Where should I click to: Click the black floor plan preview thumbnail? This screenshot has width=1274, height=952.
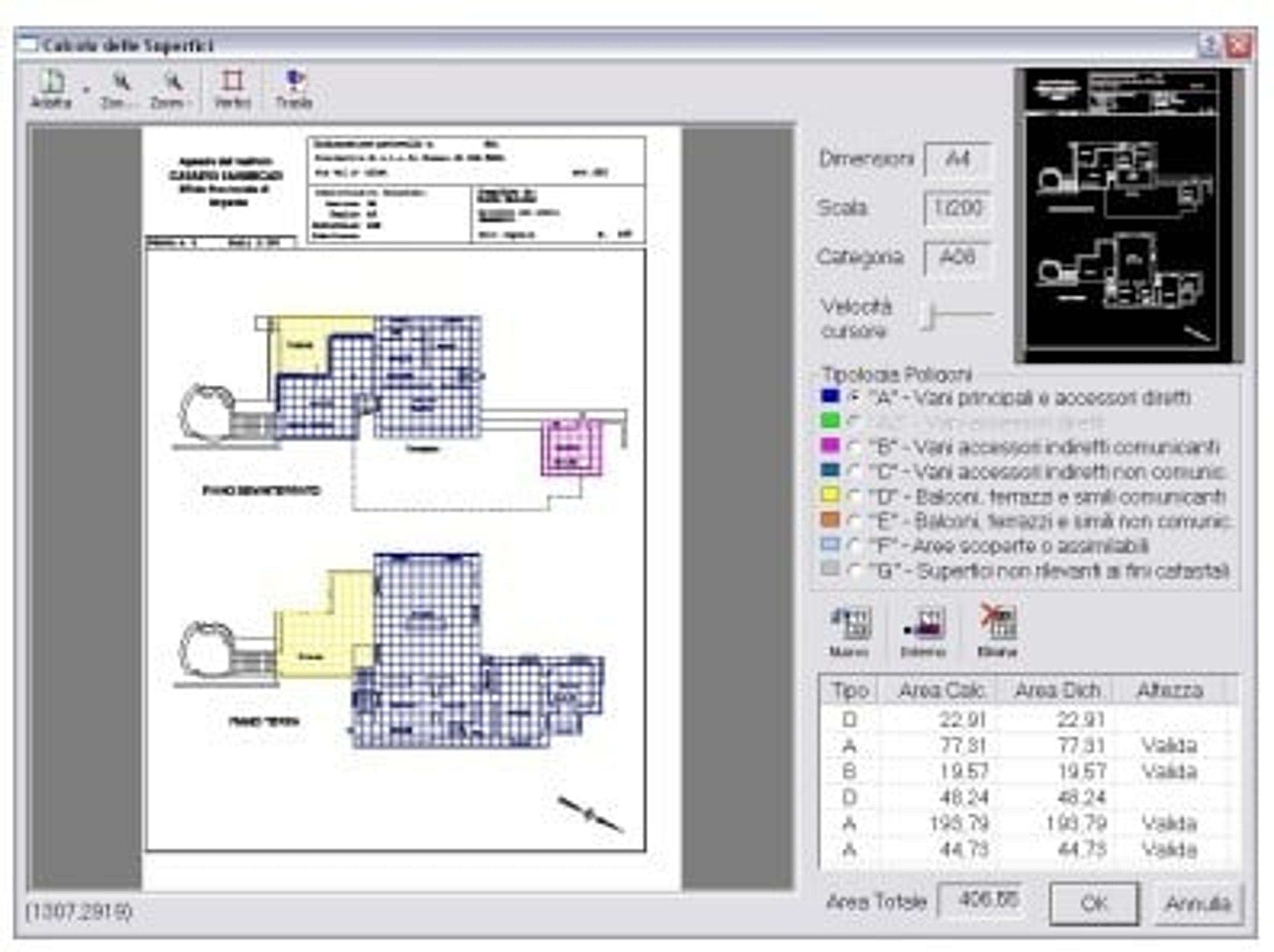pyautogui.click(x=1128, y=216)
